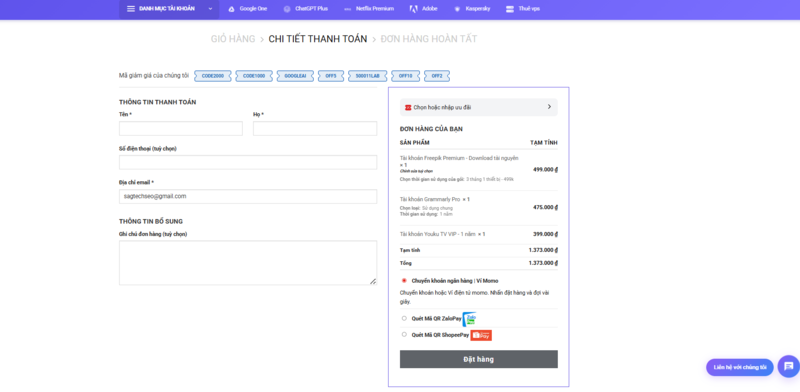
Task: Click the red coupon ticket icon
Action: tap(408, 108)
